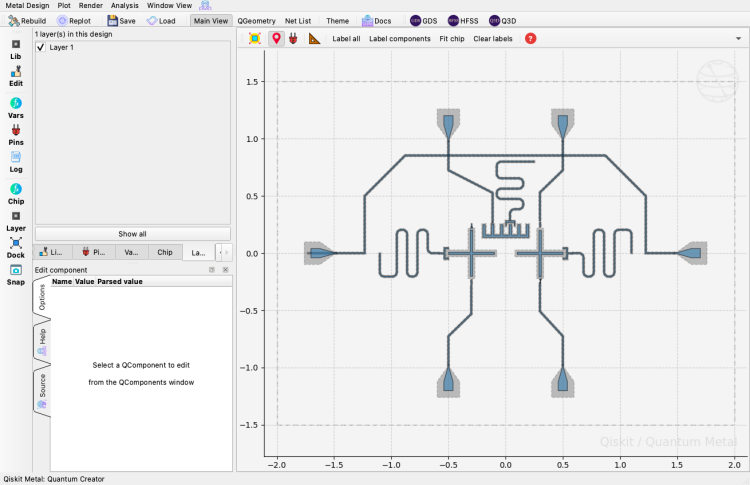Open the Chip sidebar panel
The width and height of the screenshot is (750, 485).
pos(16,194)
